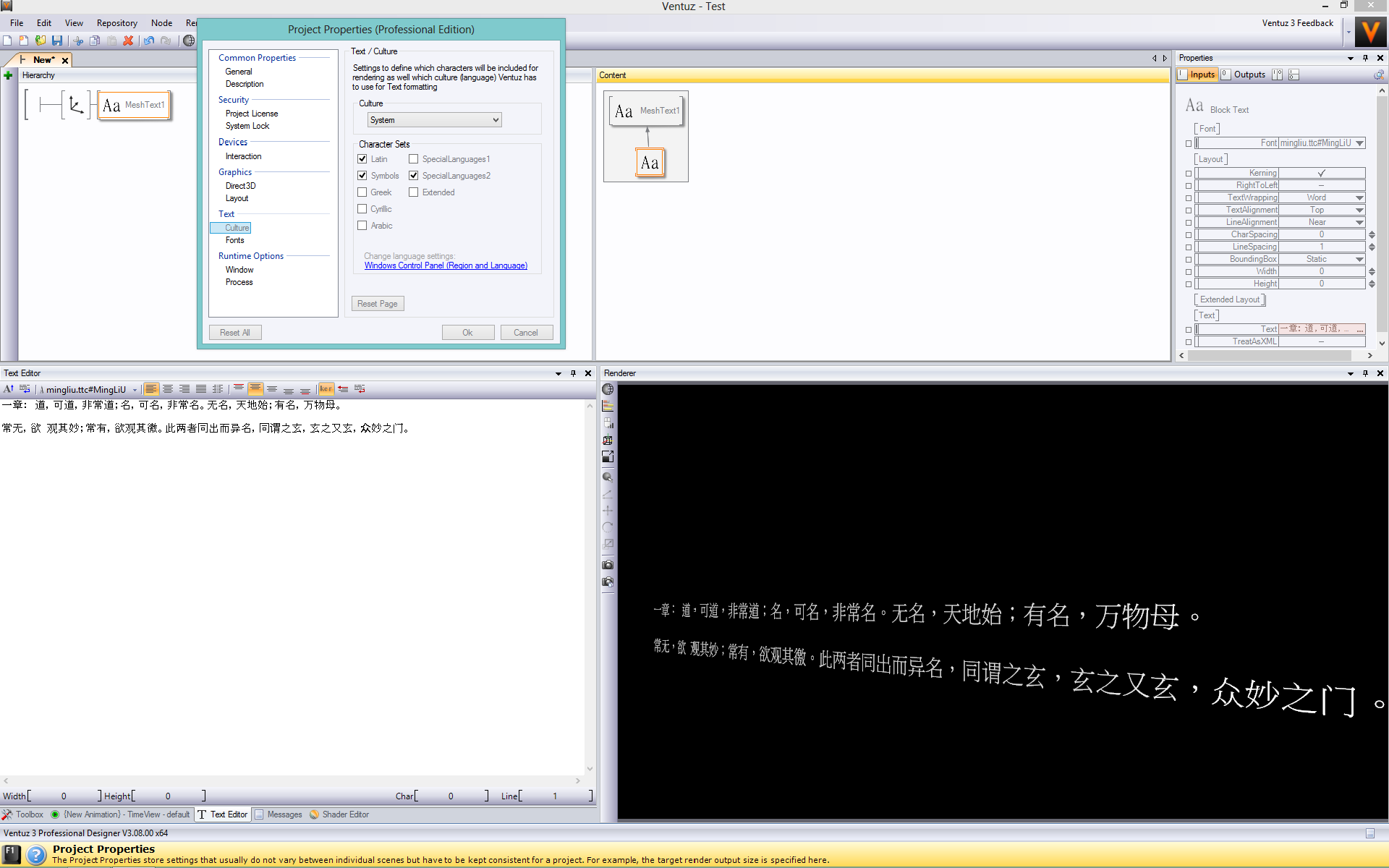Click the red delete X toolbar icon
This screenshot has width=1389, height=868.
point(128,41)
